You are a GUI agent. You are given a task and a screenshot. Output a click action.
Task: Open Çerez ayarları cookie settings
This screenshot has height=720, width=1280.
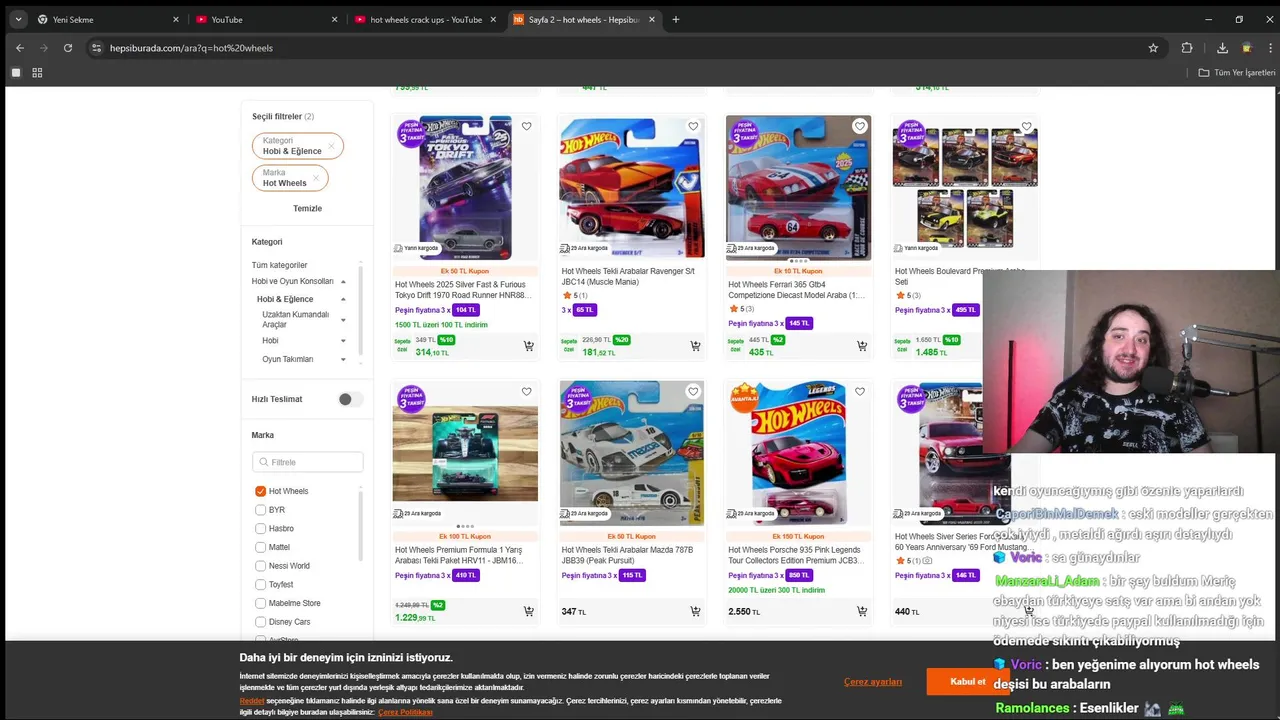click(x=873, y=682)
